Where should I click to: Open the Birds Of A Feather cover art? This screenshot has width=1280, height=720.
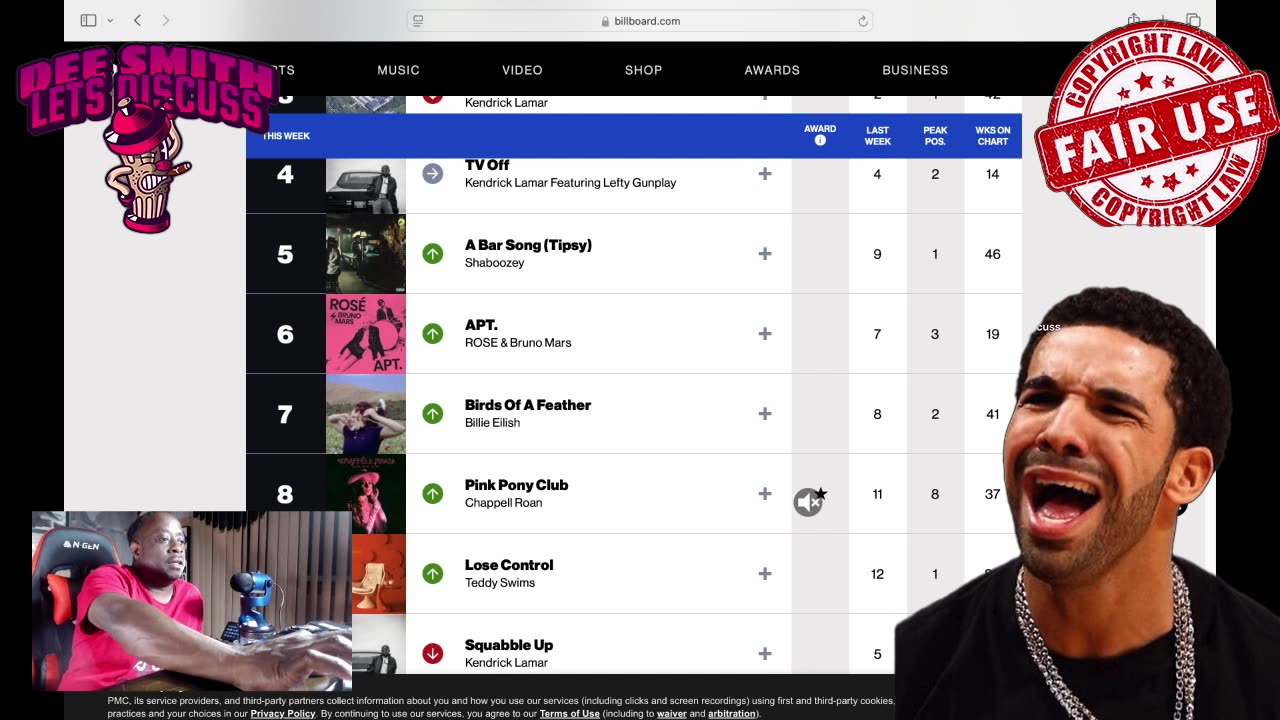pyautogui.click(x=366, y=414)
